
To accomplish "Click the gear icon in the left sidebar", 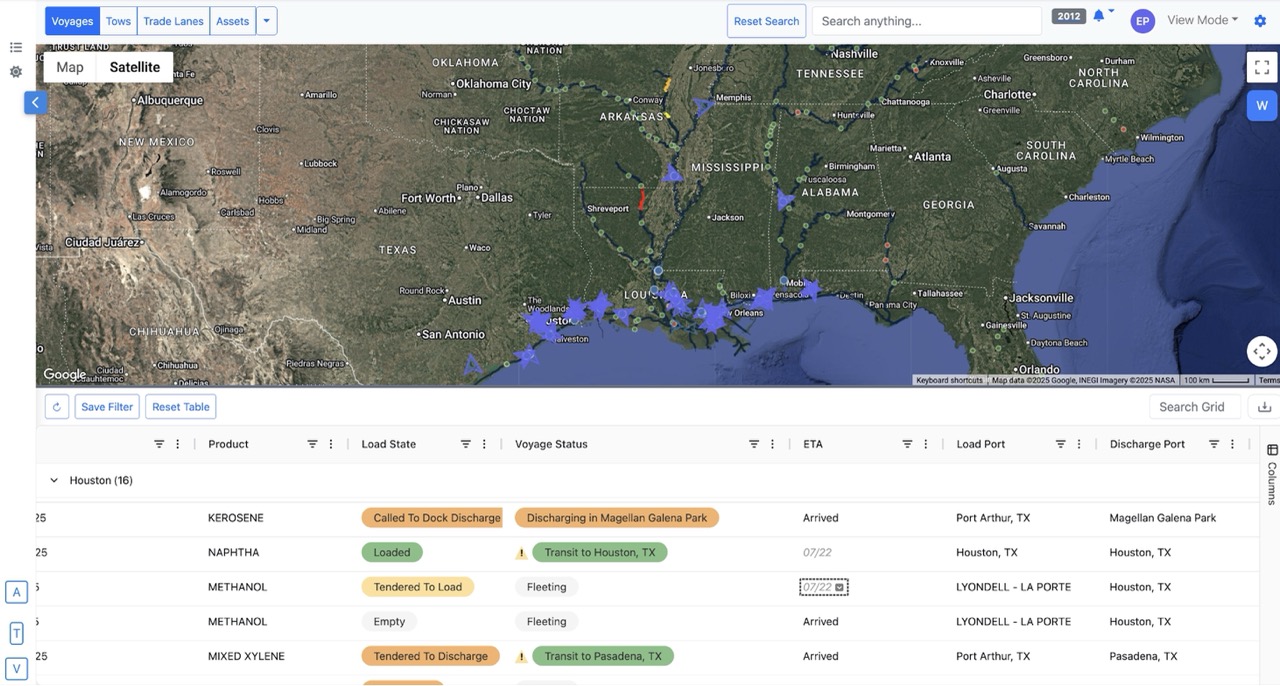I will tap(15, 71).
